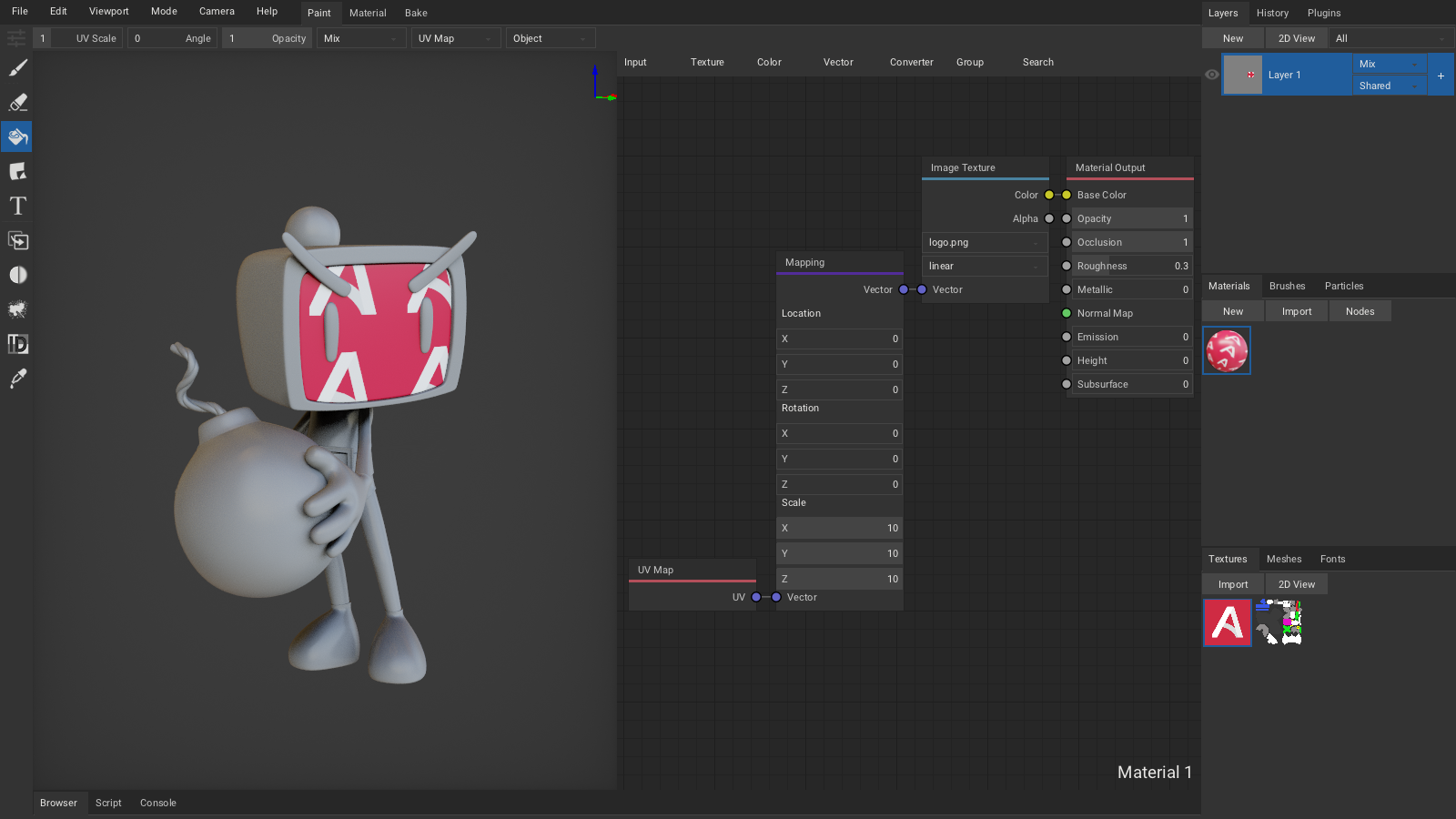
Task: Open the UV Map dropdown
Action: pyautogui.click(x=455, y=38)
